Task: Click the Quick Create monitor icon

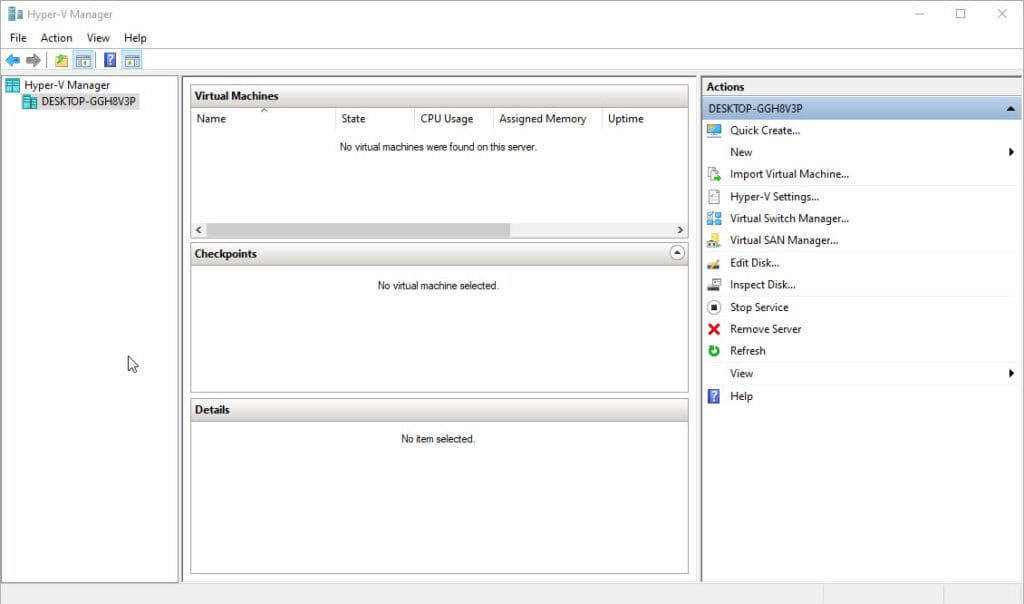Action: click(x=714, y=131)
